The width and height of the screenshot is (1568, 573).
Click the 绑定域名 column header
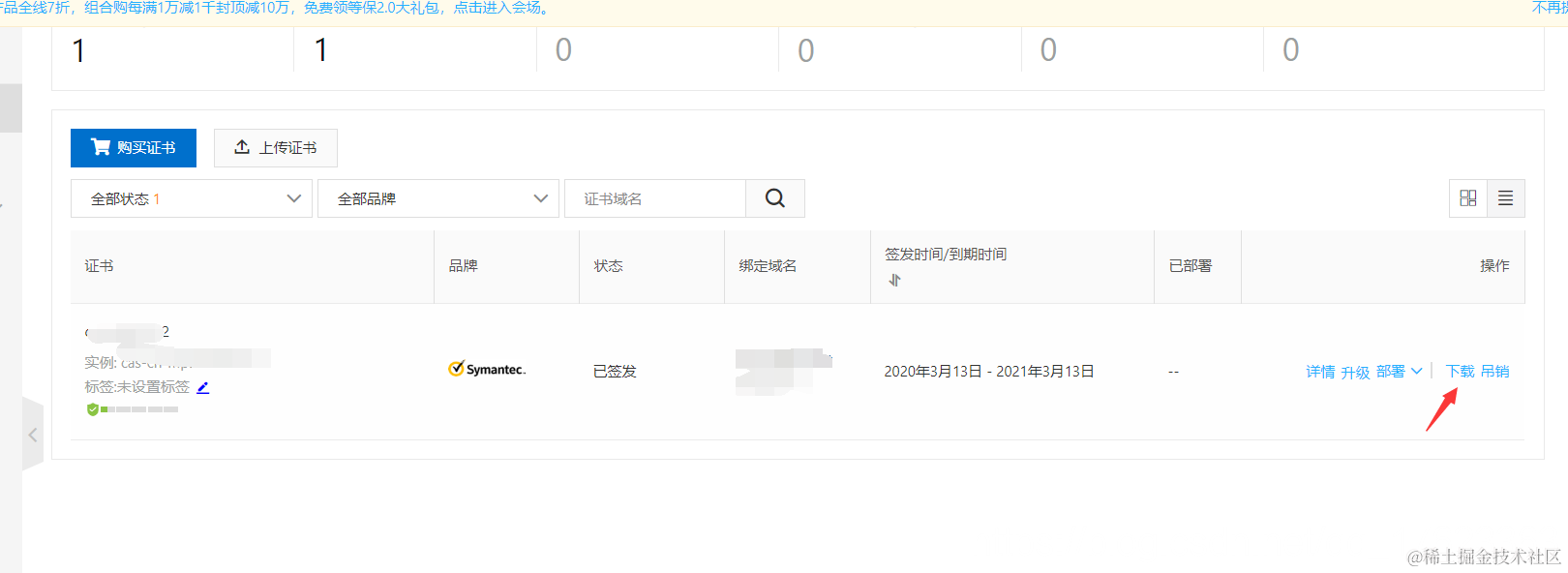coord(769,266)
